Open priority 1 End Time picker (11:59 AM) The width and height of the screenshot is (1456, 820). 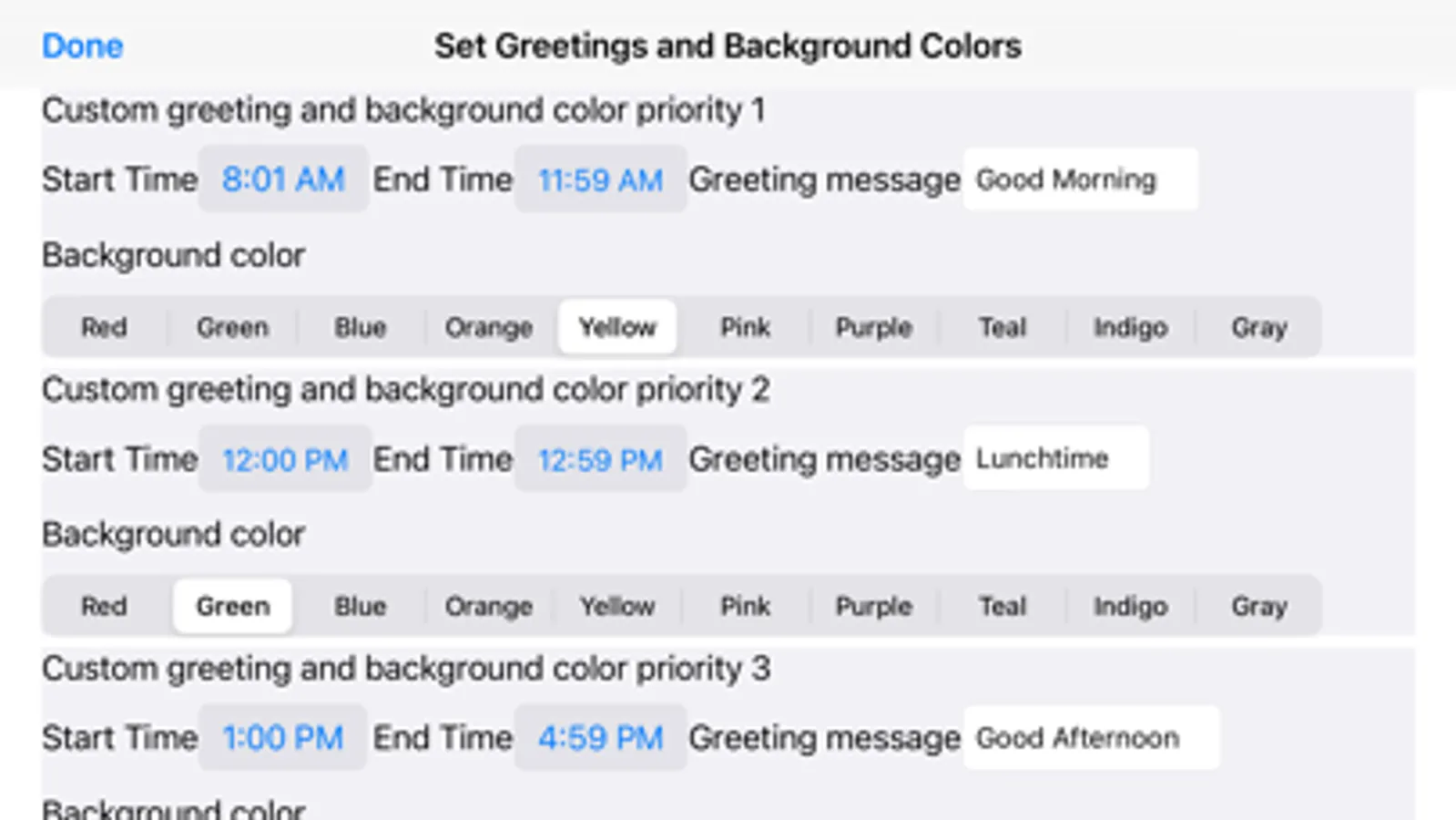[x=600, y=179]
